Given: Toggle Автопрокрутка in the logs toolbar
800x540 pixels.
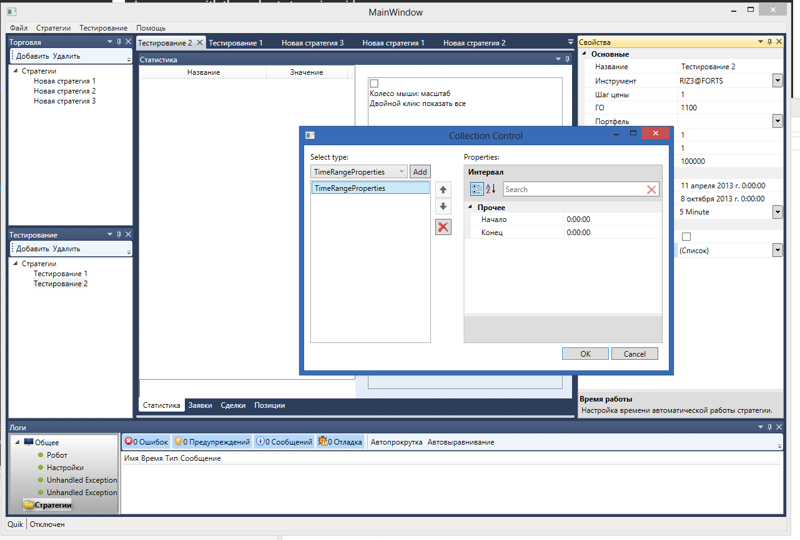Looking at the screenshot, I should [396, 441].
